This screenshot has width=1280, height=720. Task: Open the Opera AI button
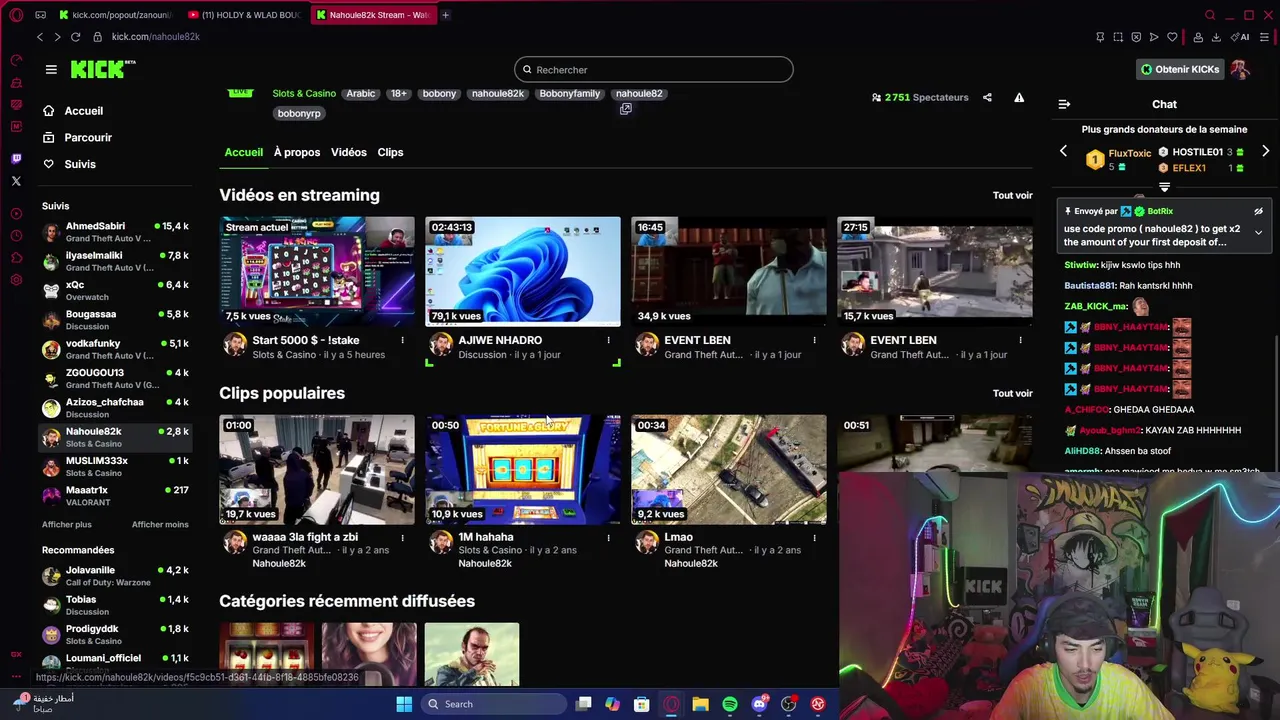(1241, 37)
